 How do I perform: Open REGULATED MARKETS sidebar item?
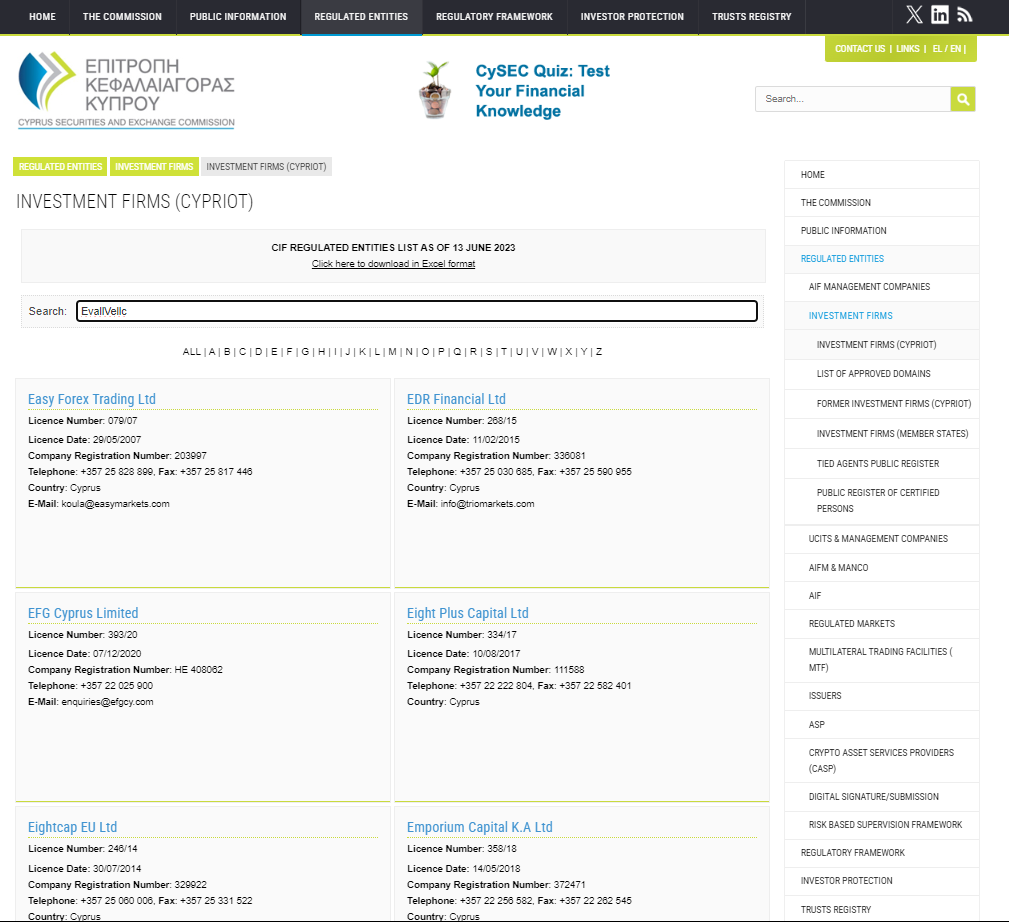(x=882, y=623)
